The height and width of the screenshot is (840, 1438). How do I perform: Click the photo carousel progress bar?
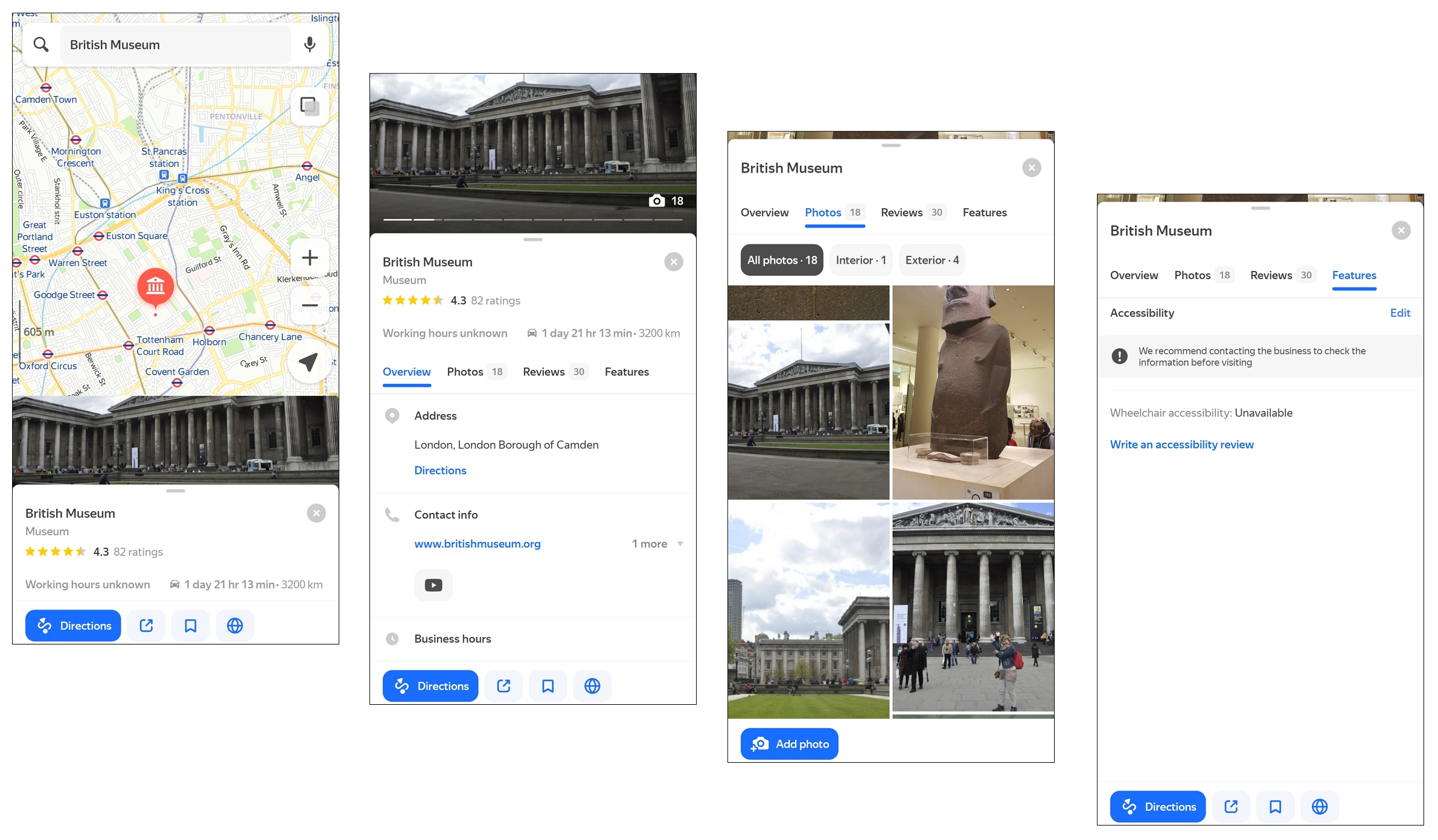532,220
